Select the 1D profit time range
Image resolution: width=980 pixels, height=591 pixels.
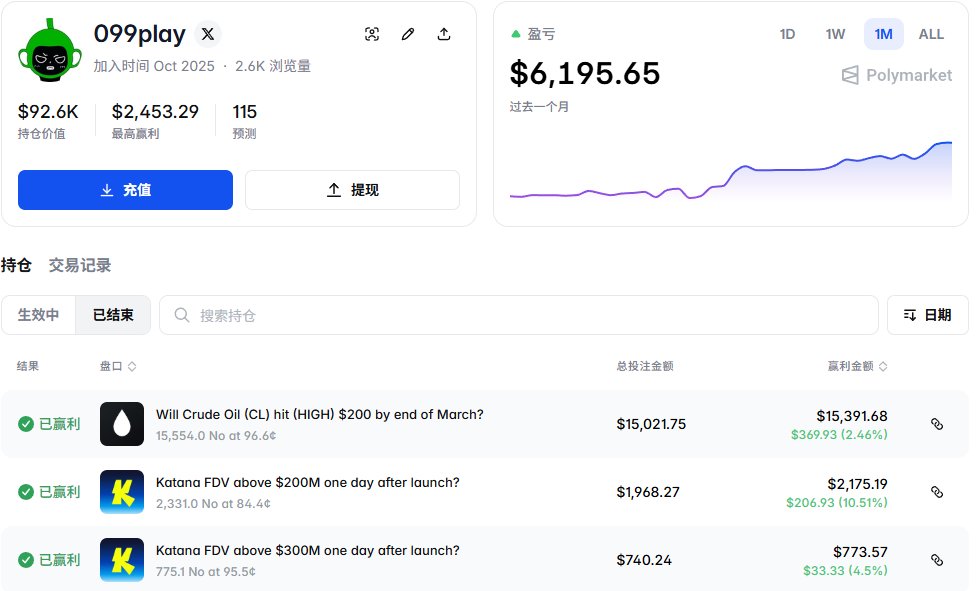[x=787, y=34]
